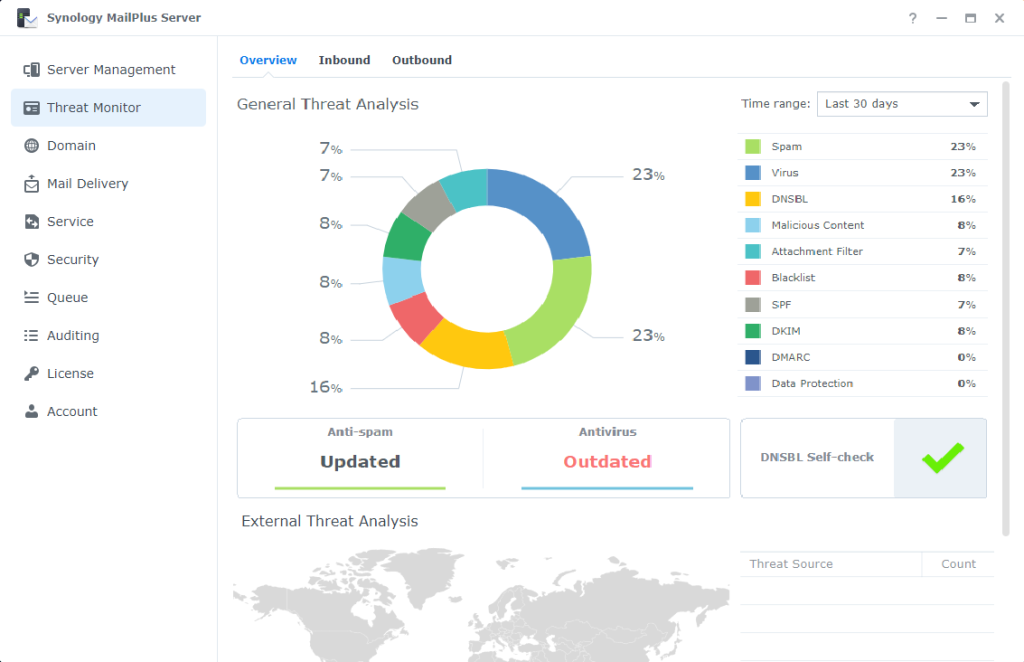Click the 16% label on the chart
The width and height of the screenshot is (1024, 662).
pos(326,387)
